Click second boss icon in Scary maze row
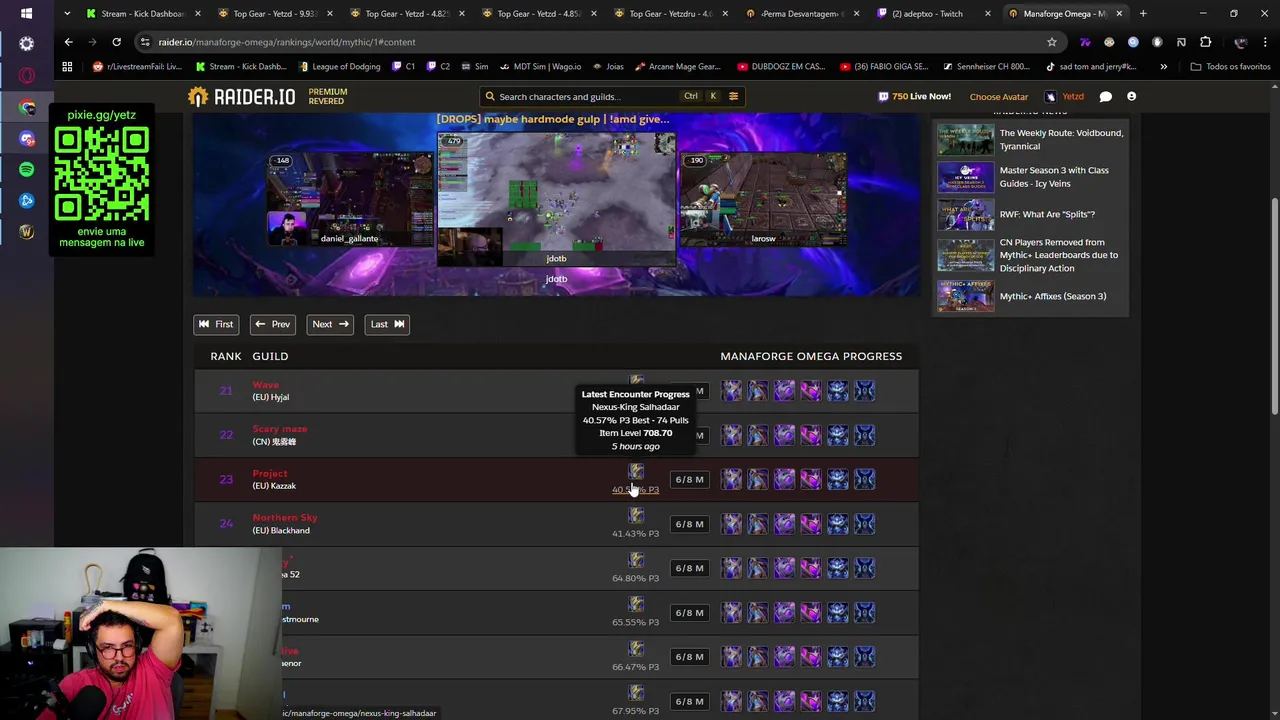Image resolution: width=1280 pixels, height=720 pixels. (758, 435)
